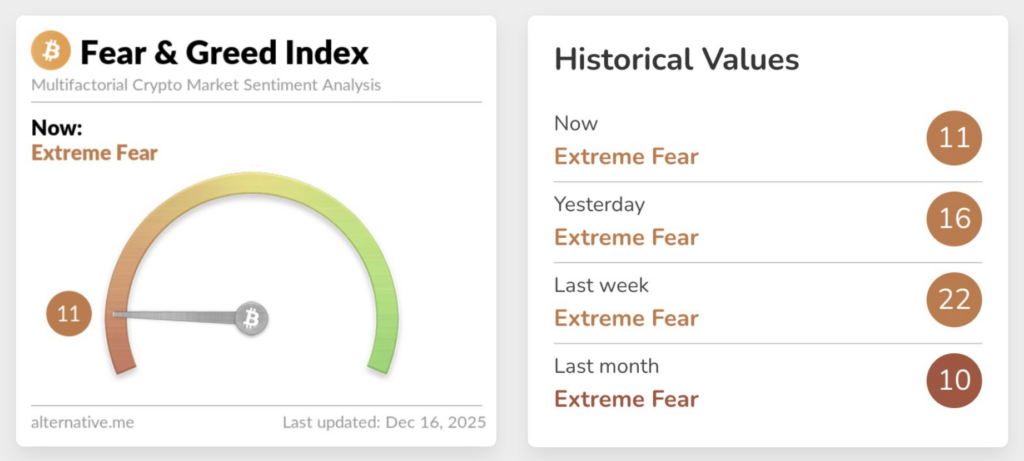Click the Multifactorial Crypto Market Sentiment subtitle

tap(206, 85)
